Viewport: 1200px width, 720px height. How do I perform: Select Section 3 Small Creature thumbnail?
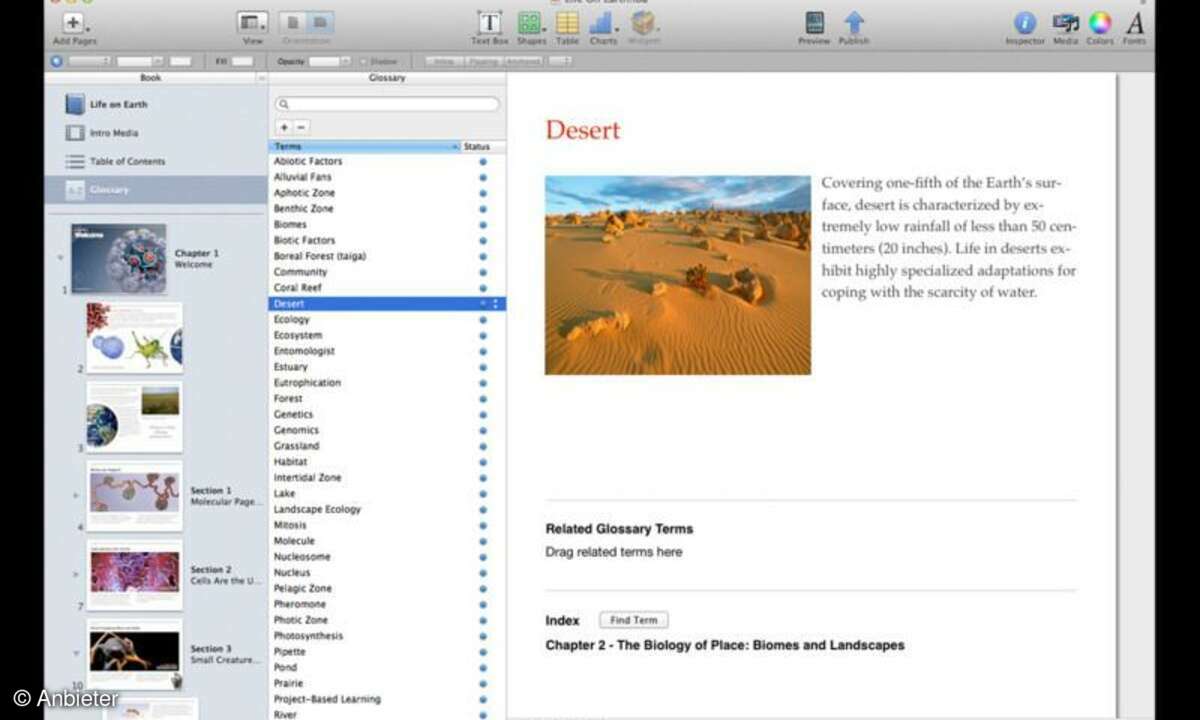134,654
